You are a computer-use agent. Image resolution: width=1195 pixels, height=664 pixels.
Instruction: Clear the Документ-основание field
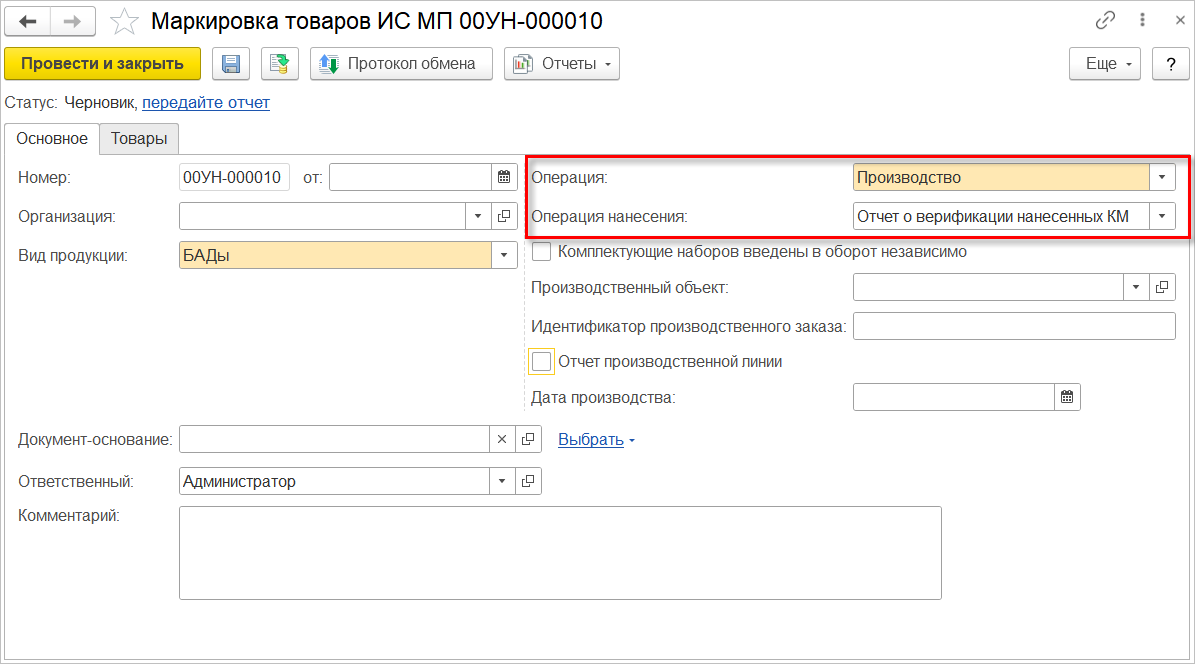click(503, 439)
